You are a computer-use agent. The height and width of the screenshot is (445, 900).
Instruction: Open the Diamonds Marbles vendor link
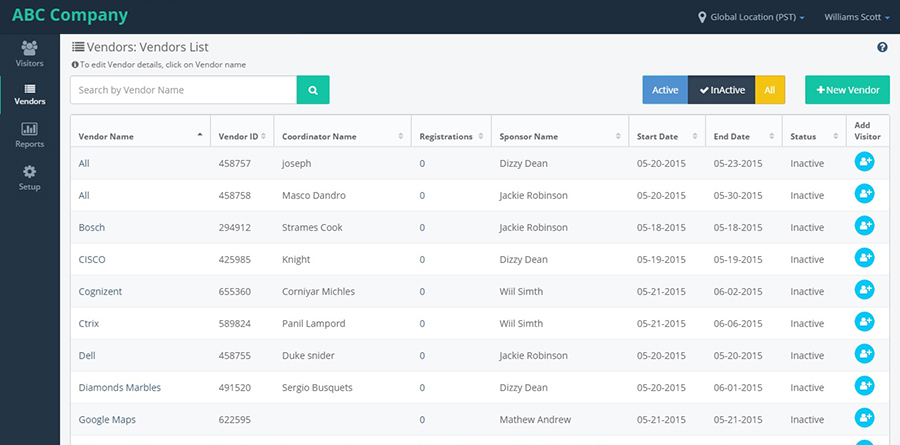[x=120, y=388]
